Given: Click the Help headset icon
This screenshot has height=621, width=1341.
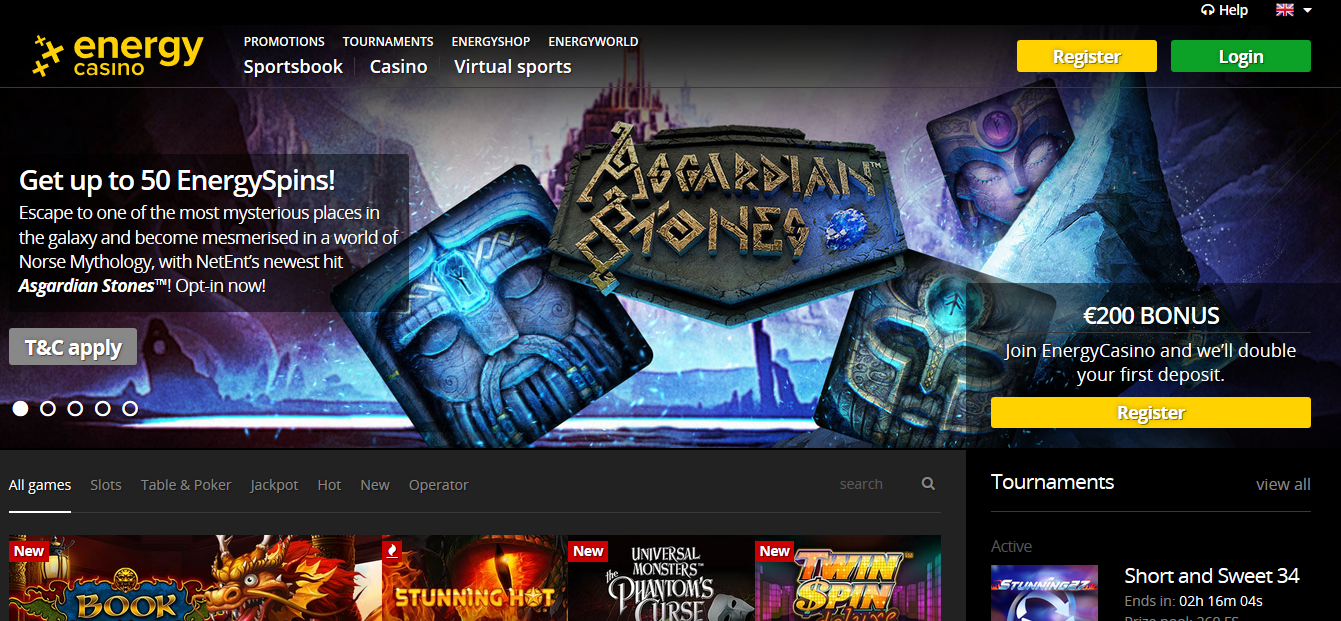Looking at the screenshot, I should pos(1207,10).
